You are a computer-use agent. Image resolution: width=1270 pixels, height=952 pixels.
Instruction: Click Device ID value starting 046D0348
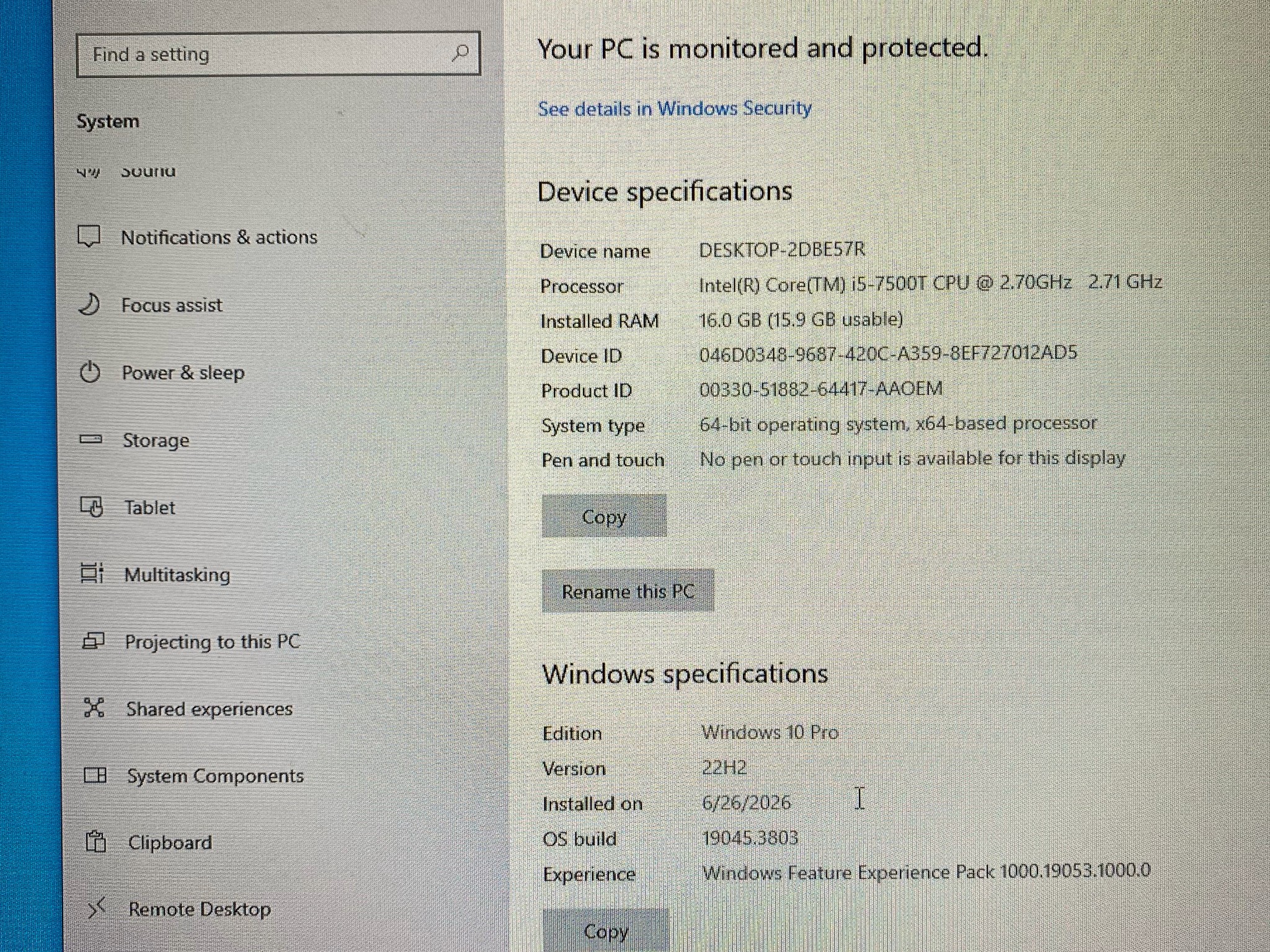(x=888, y=353)
